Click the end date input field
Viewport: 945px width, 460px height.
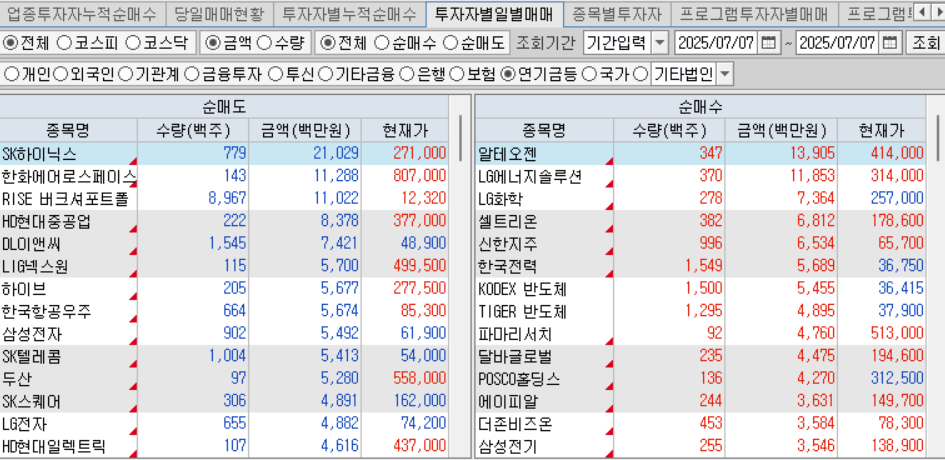(x=838, y=43)
